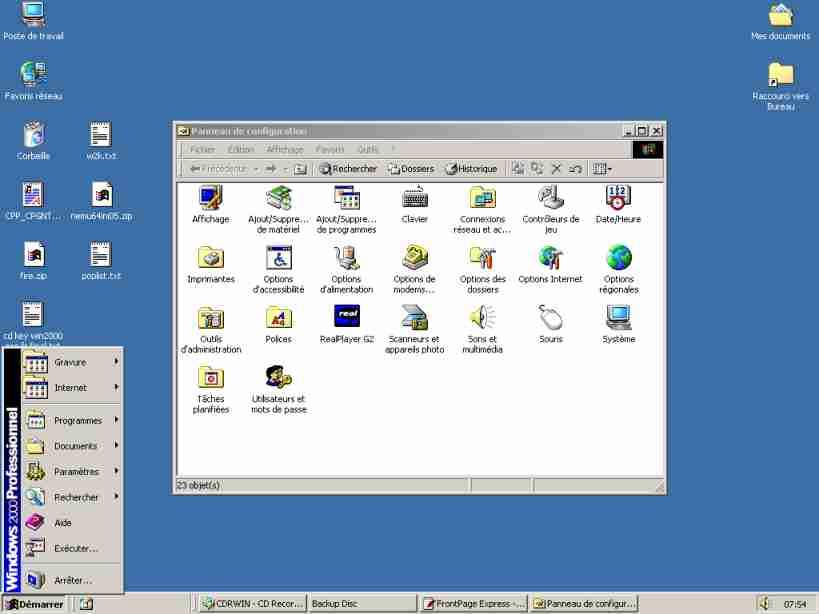Select Poste de travail desktop icon
819x614 pixels.
(33, 22)
